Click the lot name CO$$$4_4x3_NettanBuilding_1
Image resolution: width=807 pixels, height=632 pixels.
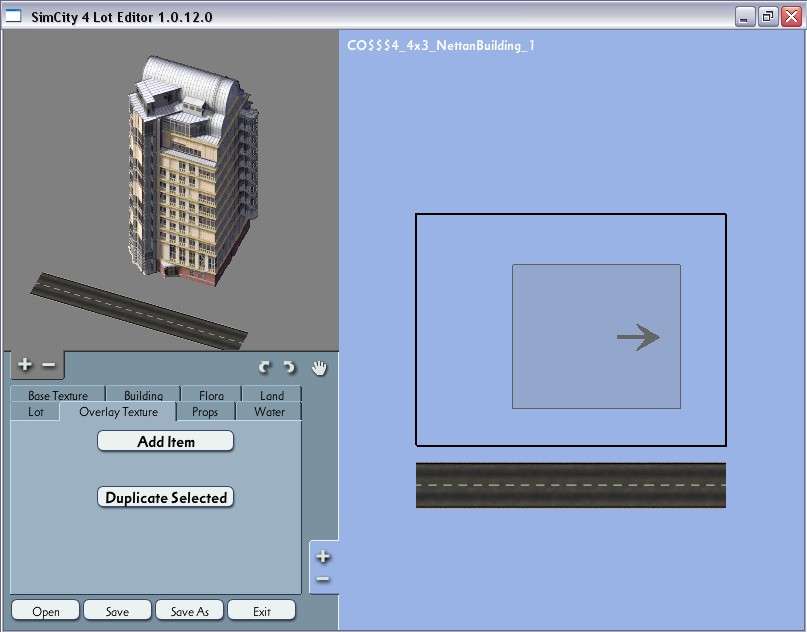click(x=441, y=45)
